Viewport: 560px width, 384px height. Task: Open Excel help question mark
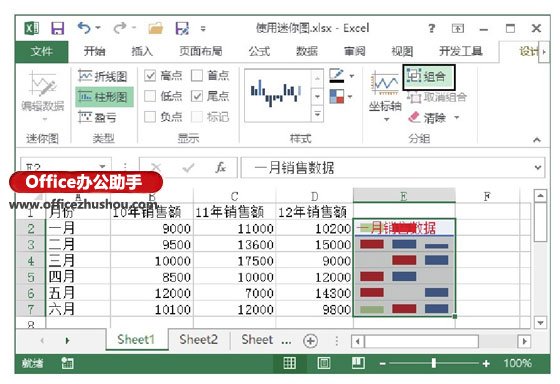click(x=432, y=28)
